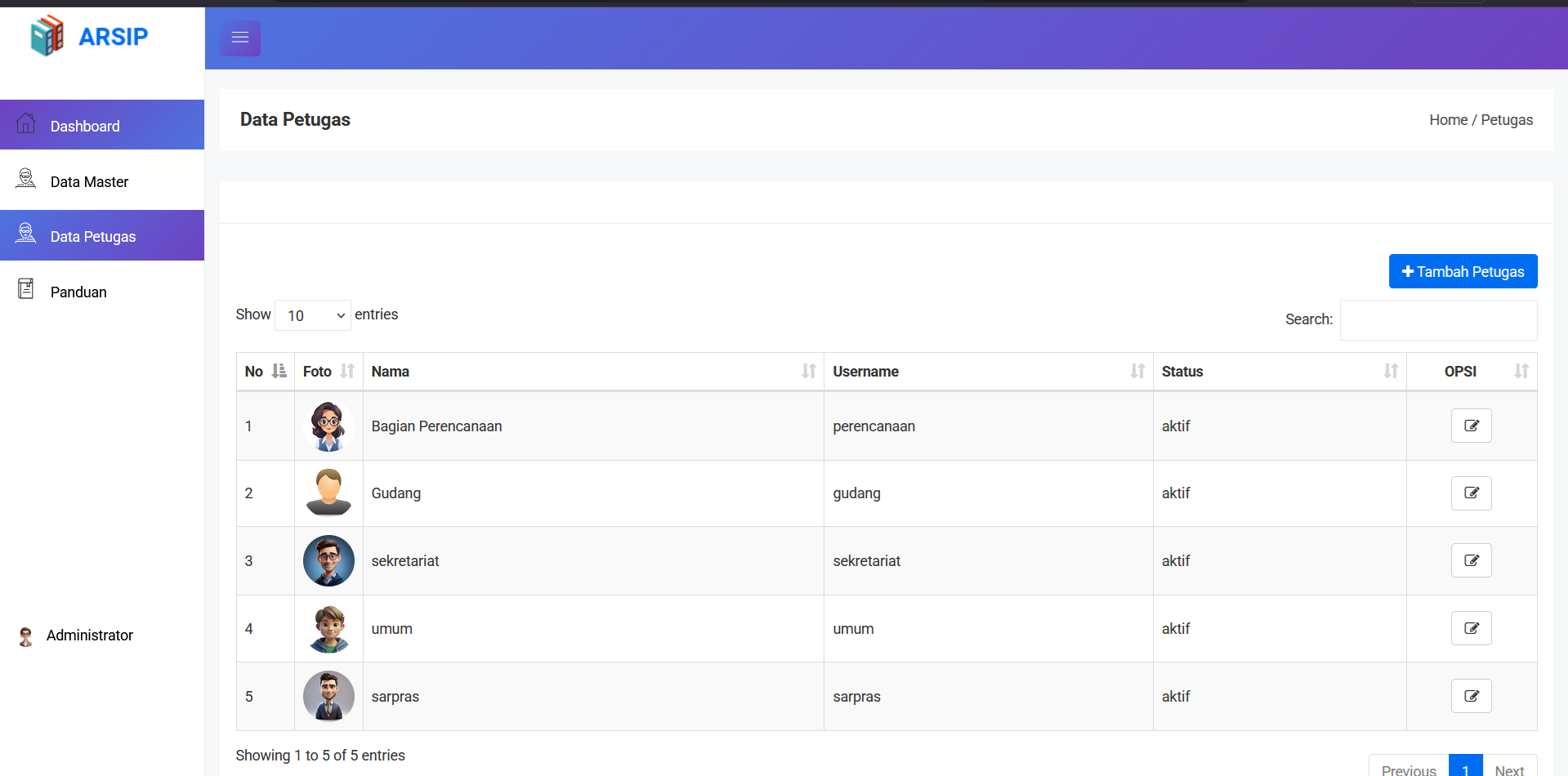Click the Gudang profile photo
The width and height of the screenshot is (1568, 776).
tap(328, 493)
